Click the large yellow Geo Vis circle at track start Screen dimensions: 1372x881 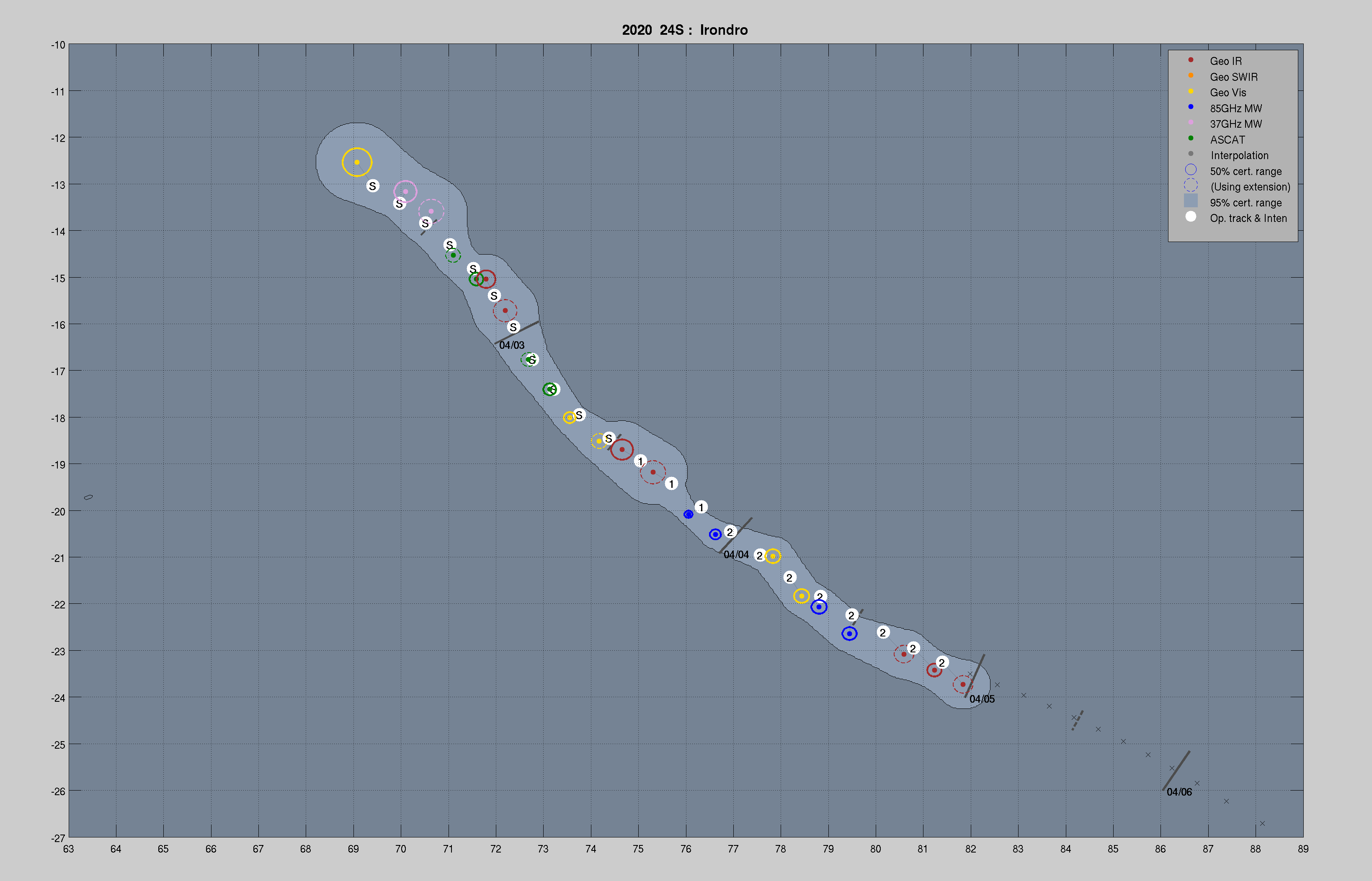356,162
